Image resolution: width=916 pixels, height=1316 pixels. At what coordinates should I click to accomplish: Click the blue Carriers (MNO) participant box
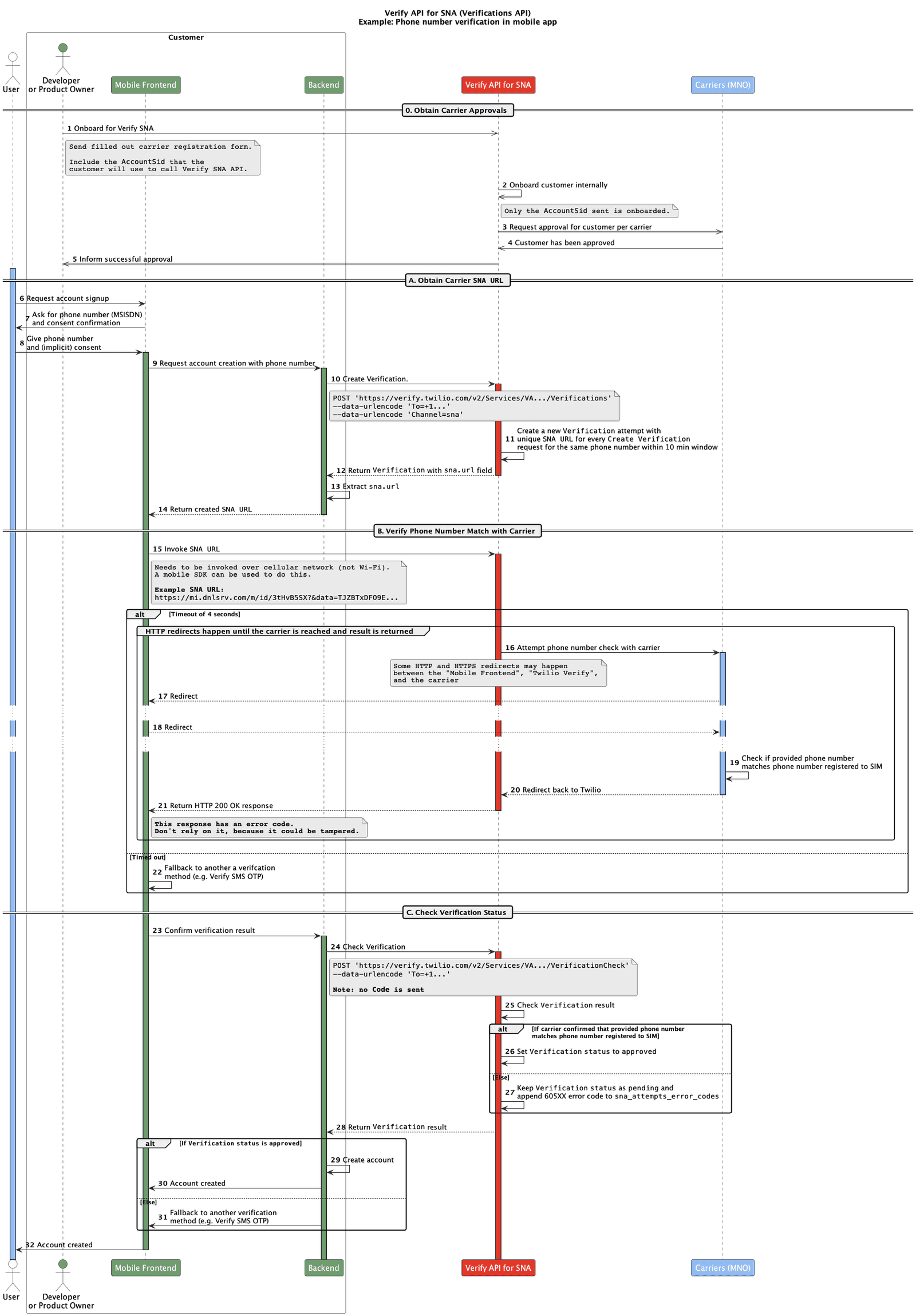[723, 84]
